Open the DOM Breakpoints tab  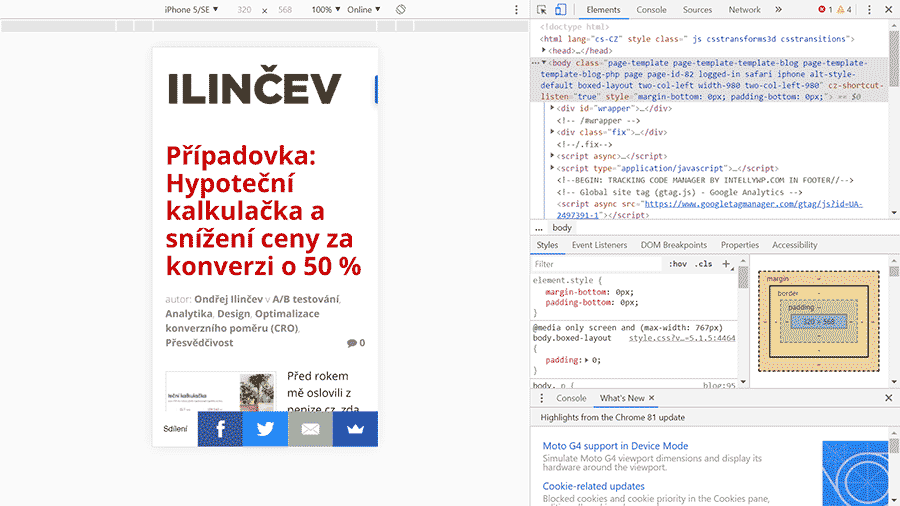pos(674,245)
